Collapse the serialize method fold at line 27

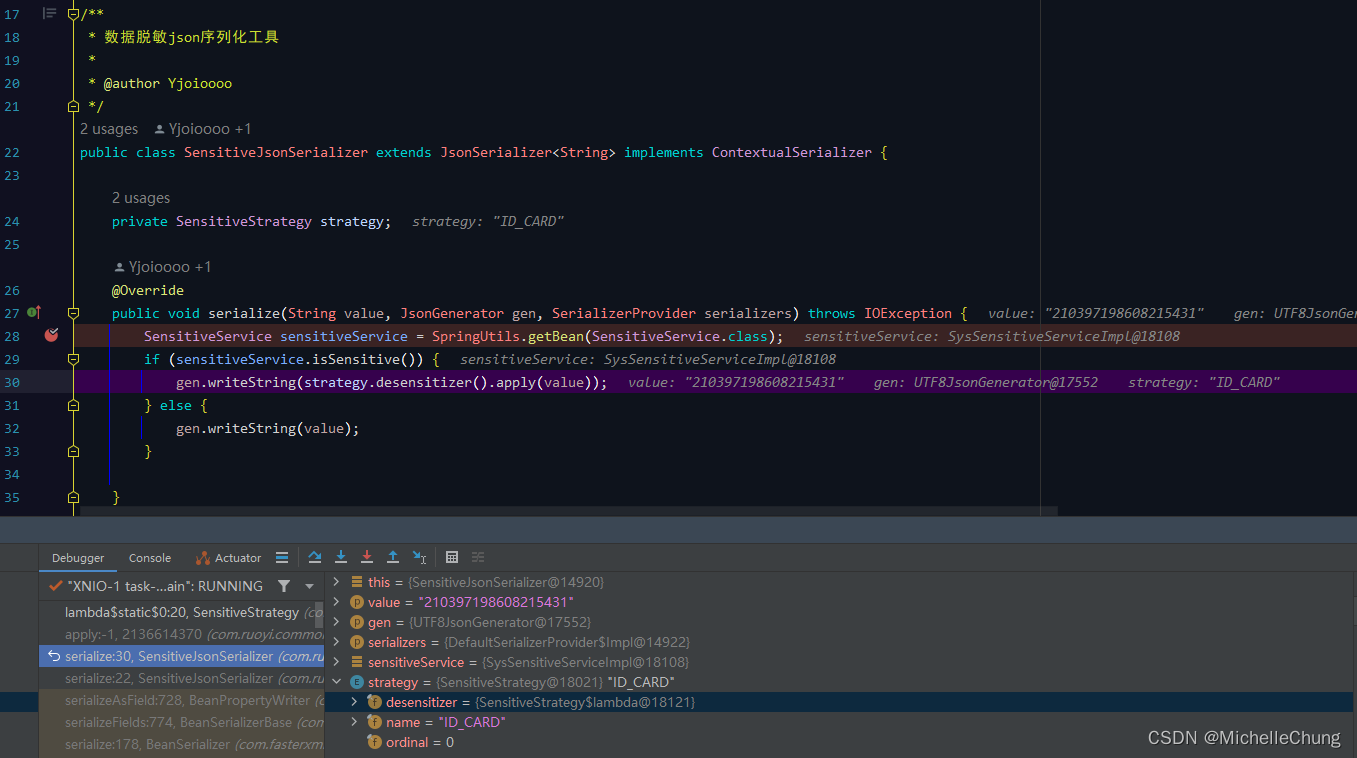point(73,313)
